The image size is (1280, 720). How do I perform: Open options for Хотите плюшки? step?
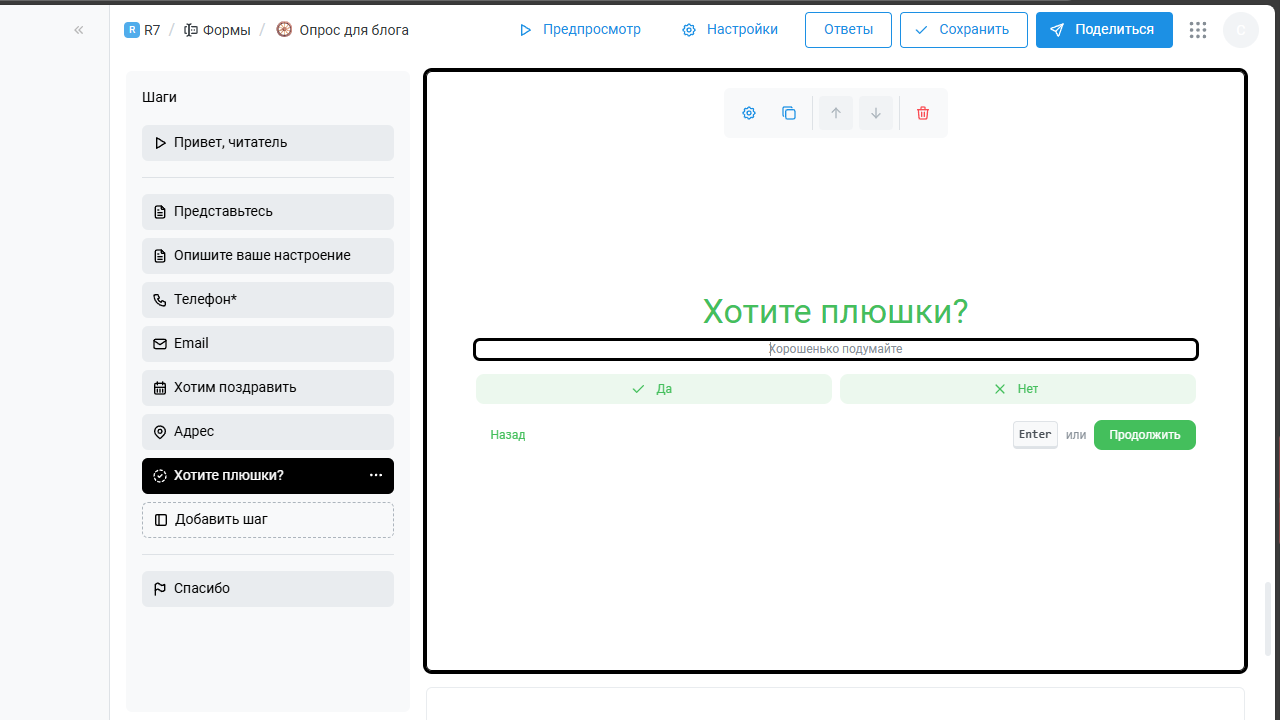pyautogui.click(x=376, y=475)
